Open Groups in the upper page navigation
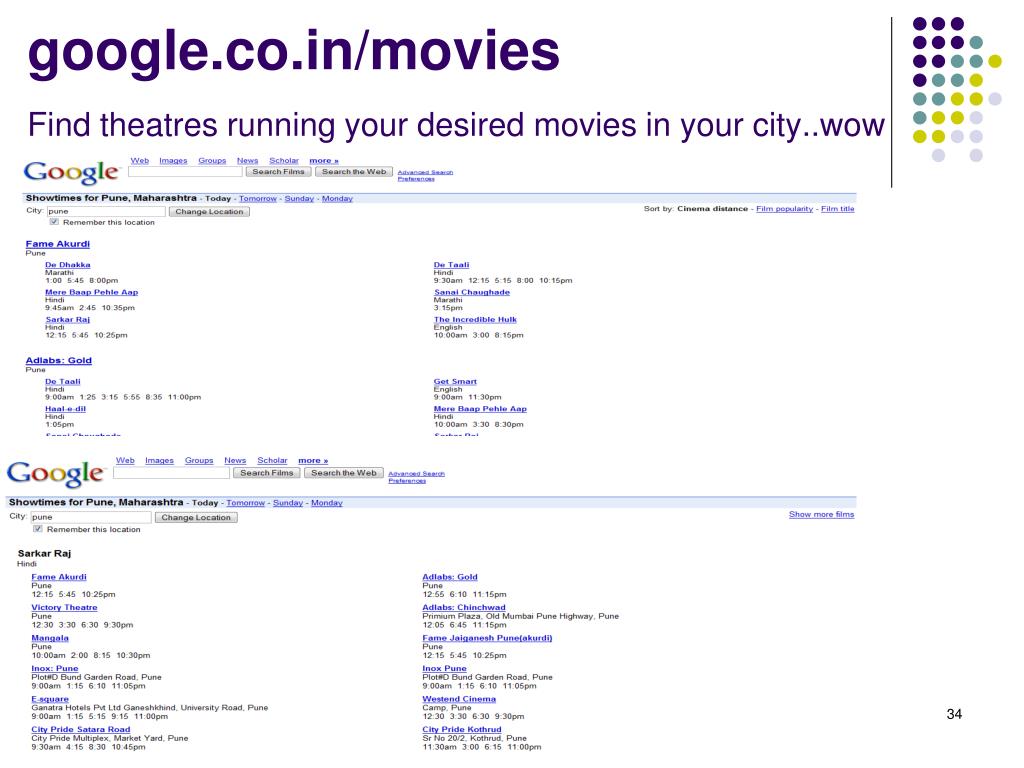This screenshot has width=1024, height=768. click(212, 161)
